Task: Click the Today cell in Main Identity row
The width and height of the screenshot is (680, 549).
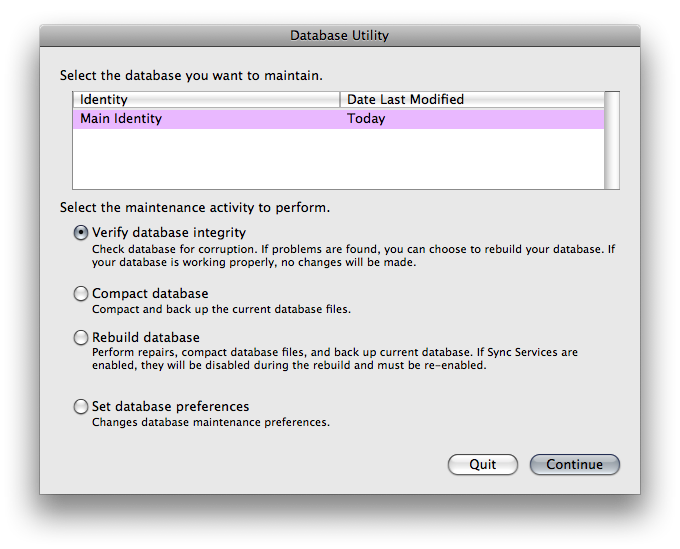Action: (x=366, y=119)
